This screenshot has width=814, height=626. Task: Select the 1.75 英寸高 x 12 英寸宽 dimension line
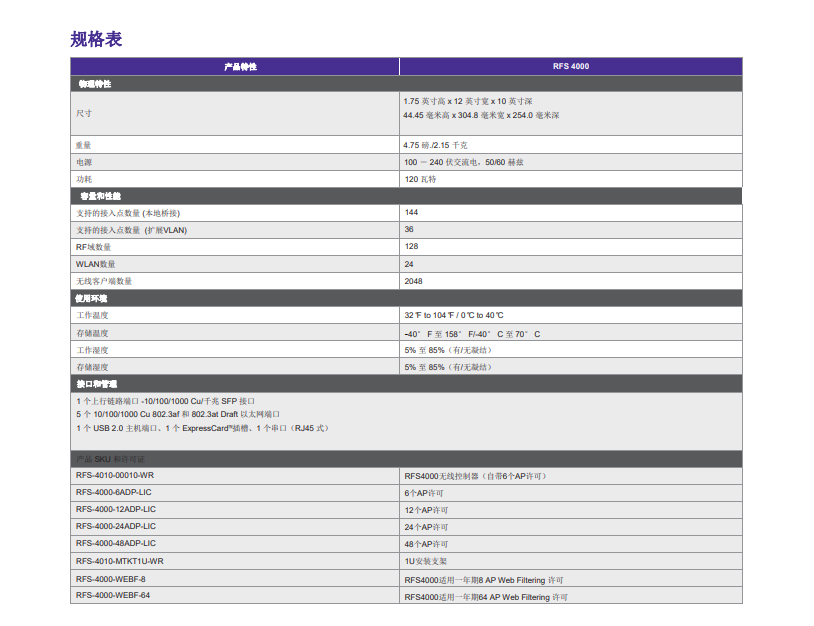click(x=468, y=101)
